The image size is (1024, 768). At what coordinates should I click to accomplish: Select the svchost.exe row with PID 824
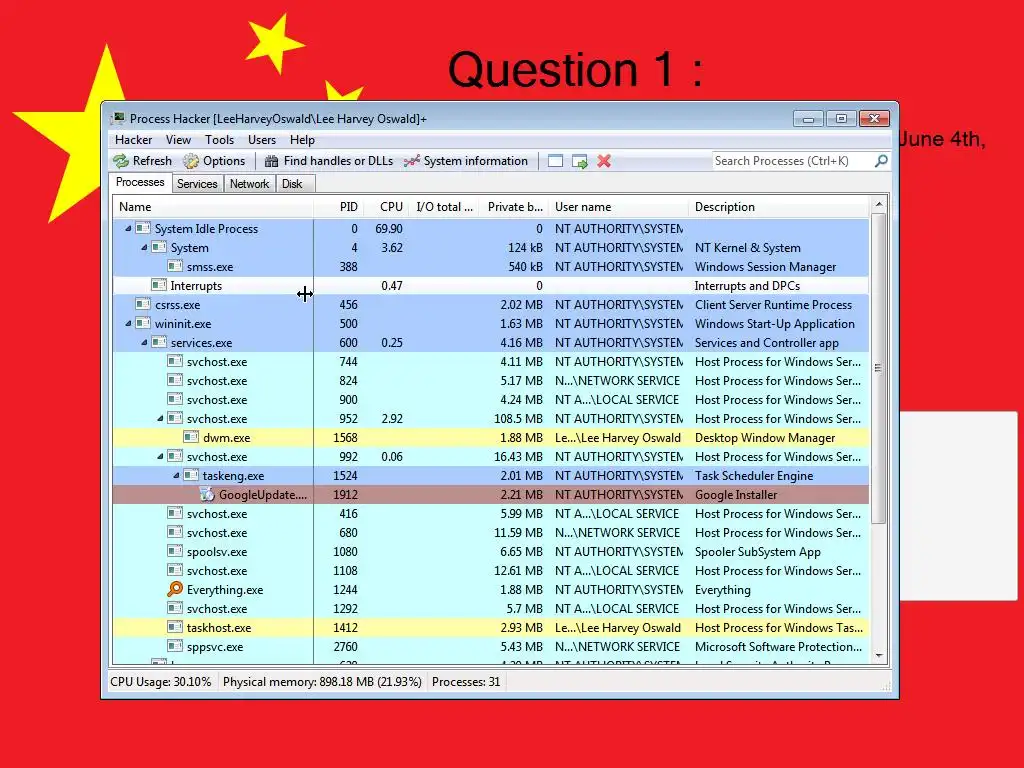coord(490,381)
